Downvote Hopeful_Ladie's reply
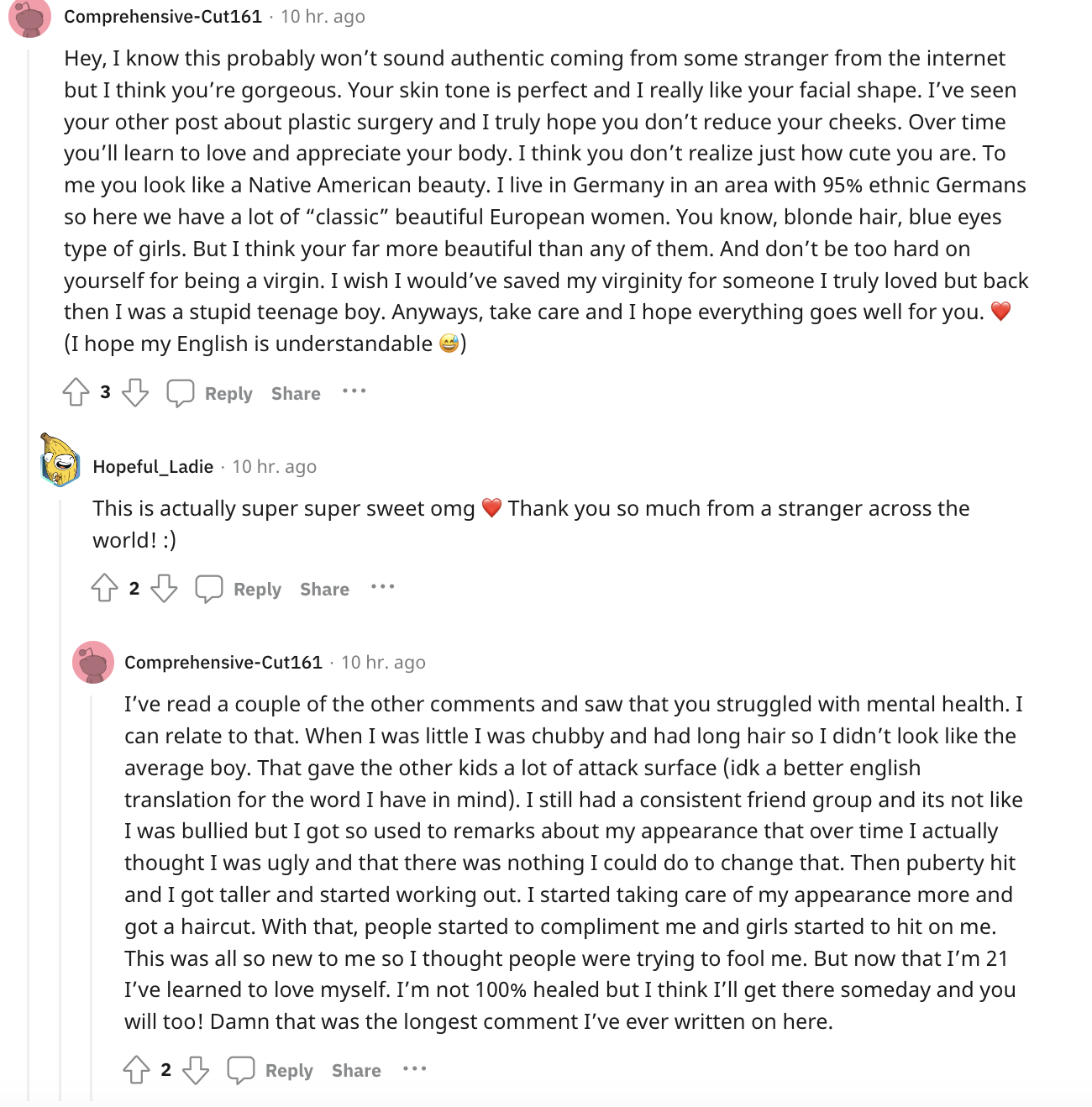This screenshot has height=1107, width=1092. tap(164, 588)
